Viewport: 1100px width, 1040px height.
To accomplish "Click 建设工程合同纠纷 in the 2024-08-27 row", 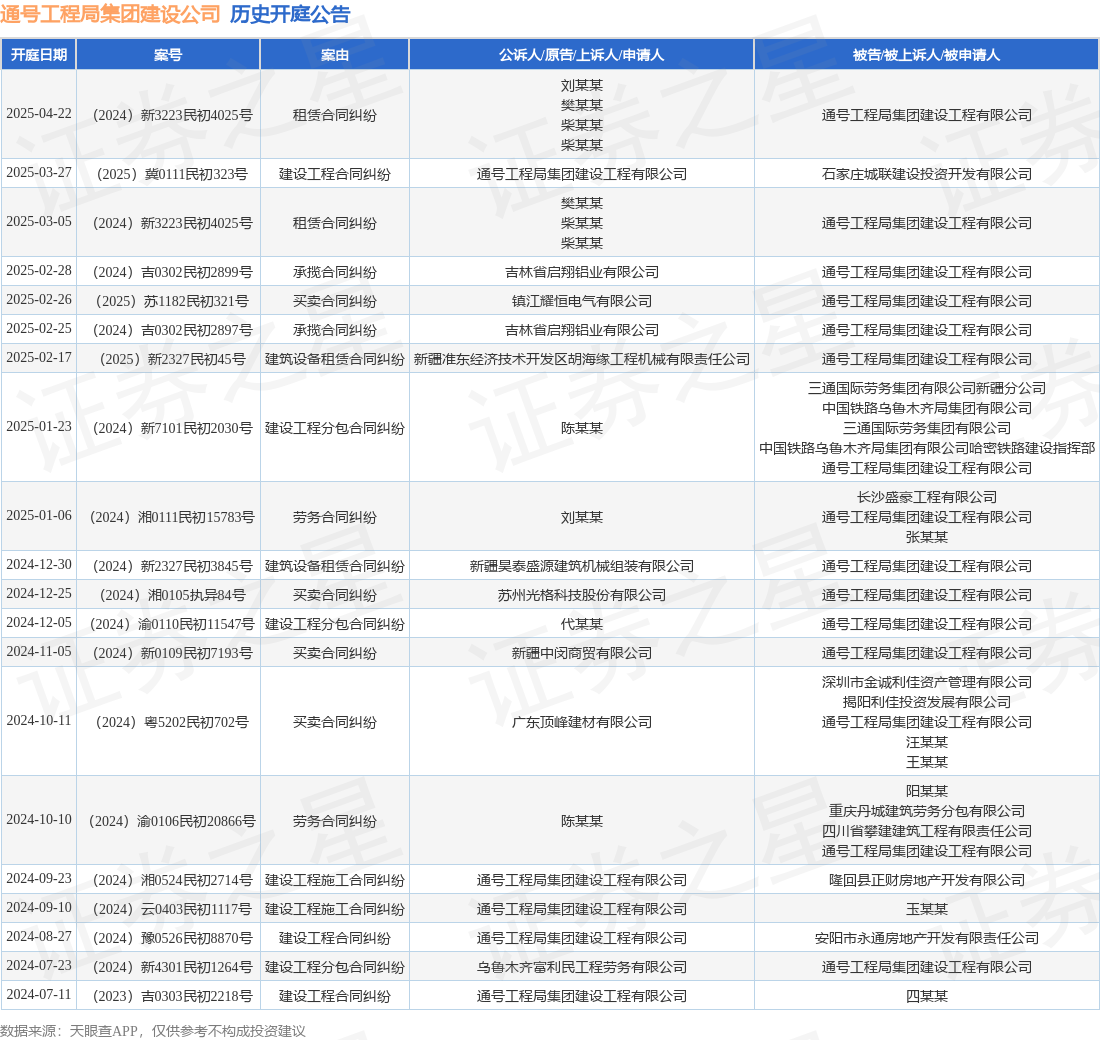I will (335, 938).
